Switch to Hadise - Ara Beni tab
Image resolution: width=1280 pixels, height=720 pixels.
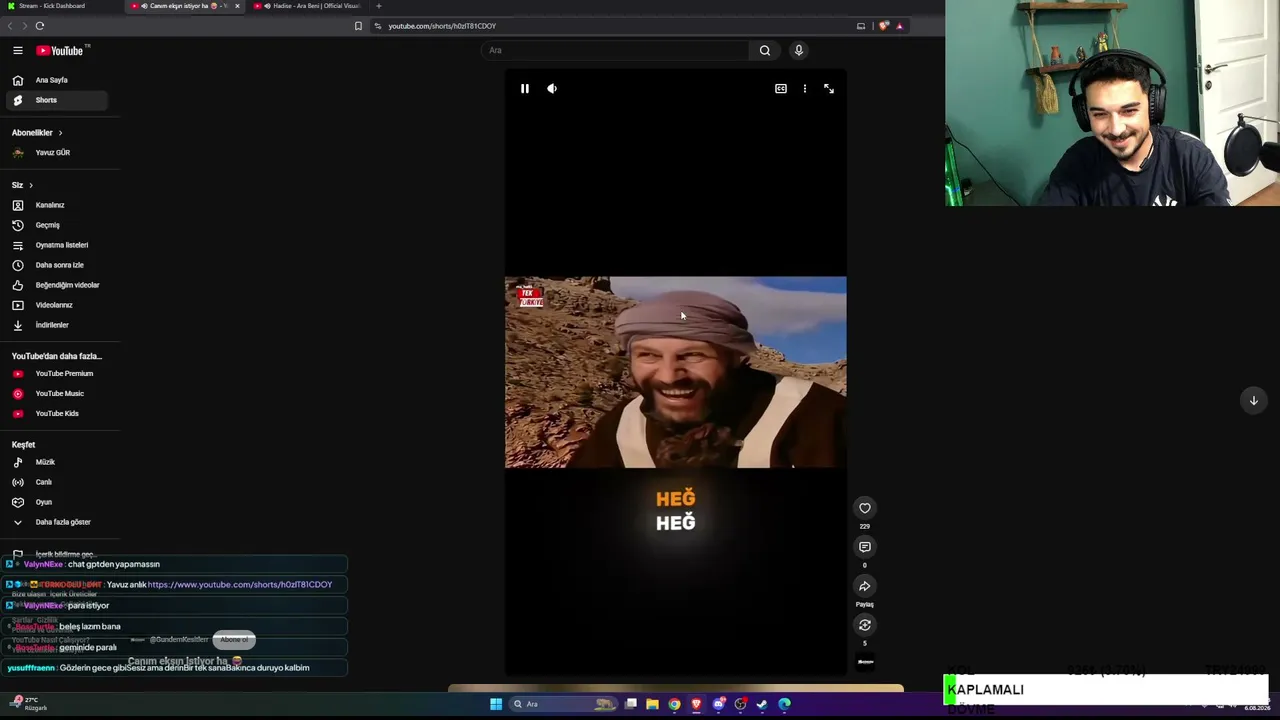point(309,6)
